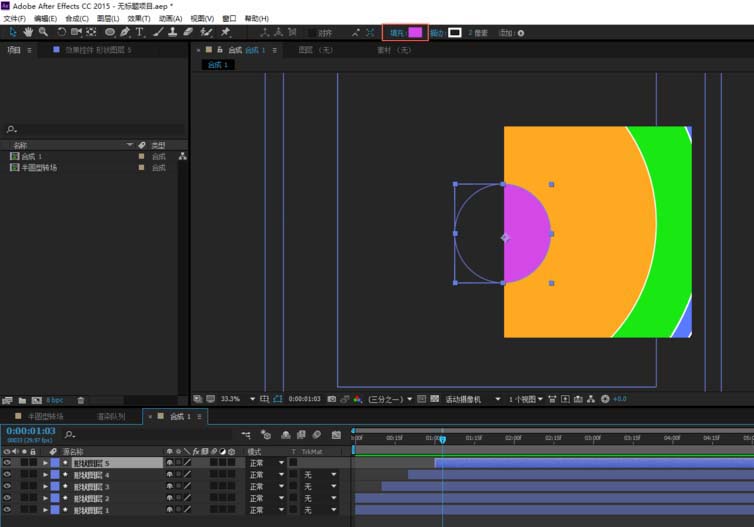Click the 描边 stroke options link
This screenshot has height=527, width=754.
[x=437, y=33]
